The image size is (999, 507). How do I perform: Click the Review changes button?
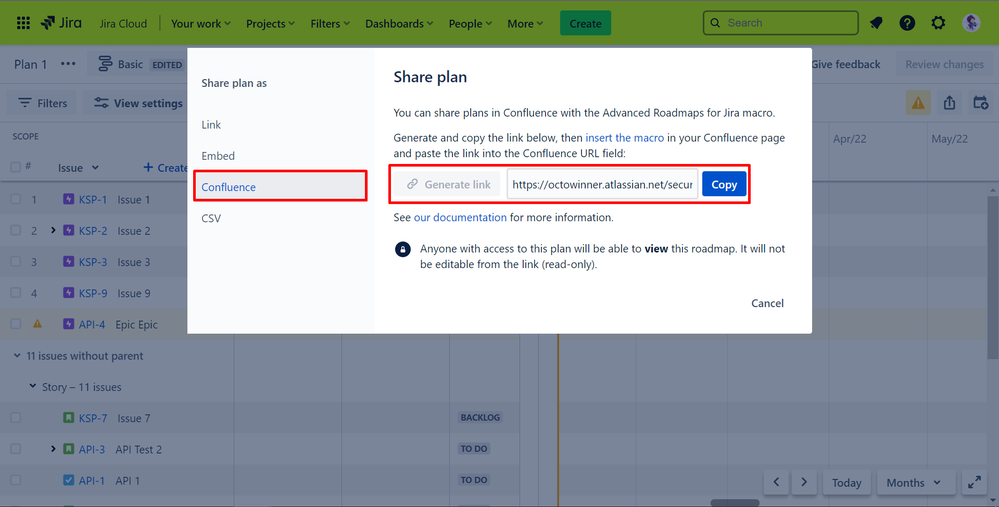point(944,64)
